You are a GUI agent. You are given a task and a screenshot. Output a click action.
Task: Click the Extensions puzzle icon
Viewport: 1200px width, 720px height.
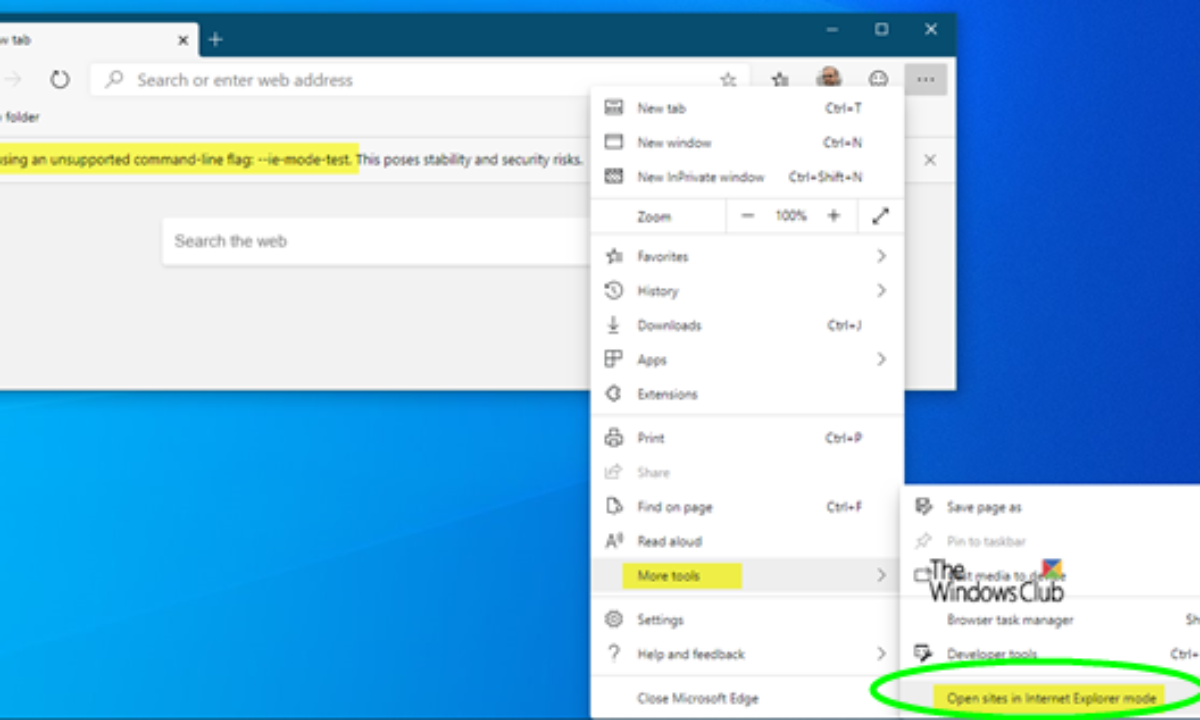[615, 394]
